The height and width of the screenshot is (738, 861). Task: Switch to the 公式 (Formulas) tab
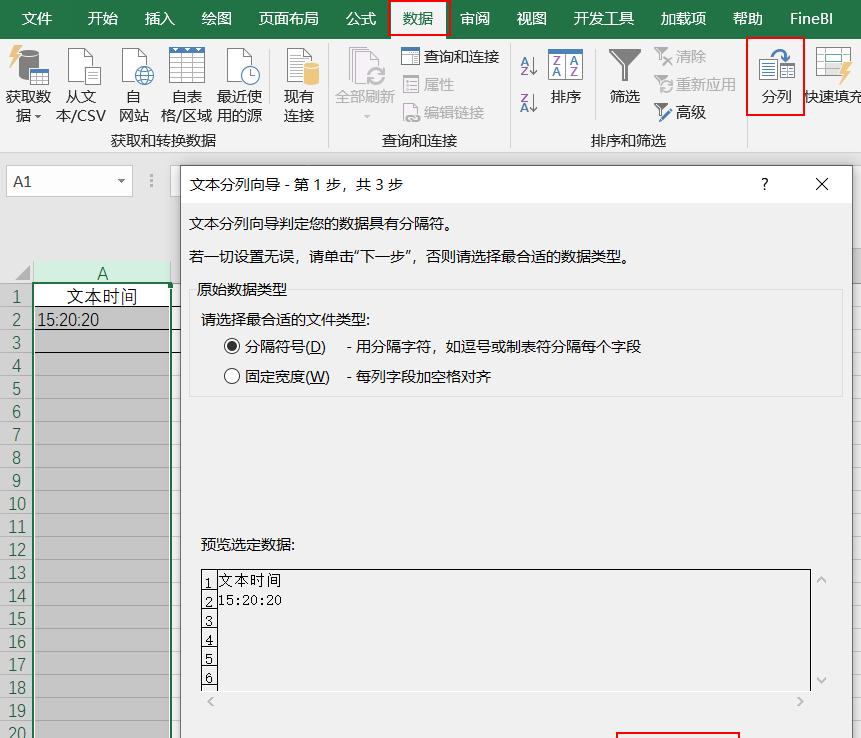361,19
